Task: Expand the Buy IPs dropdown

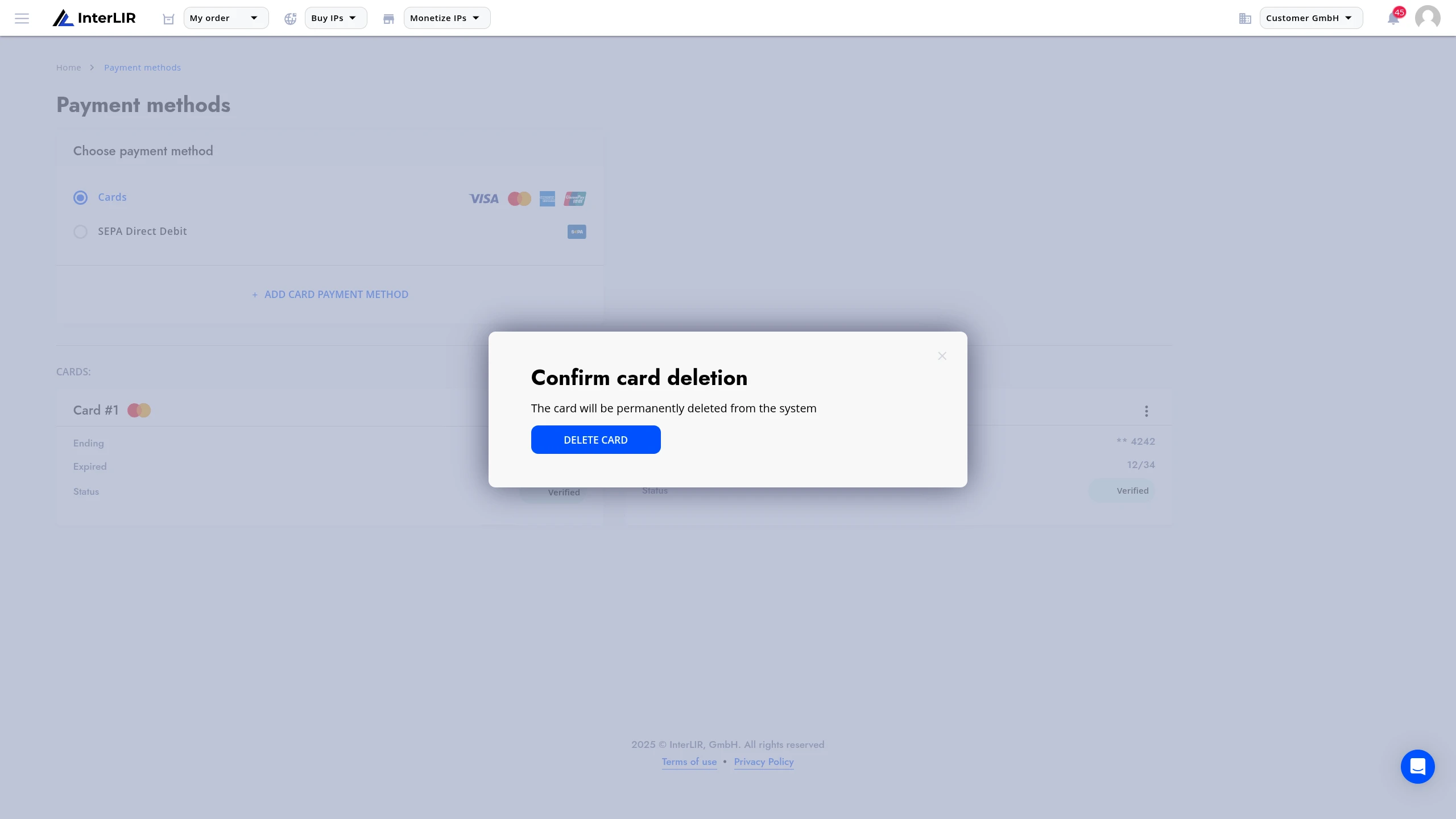Action: point(336,18)
